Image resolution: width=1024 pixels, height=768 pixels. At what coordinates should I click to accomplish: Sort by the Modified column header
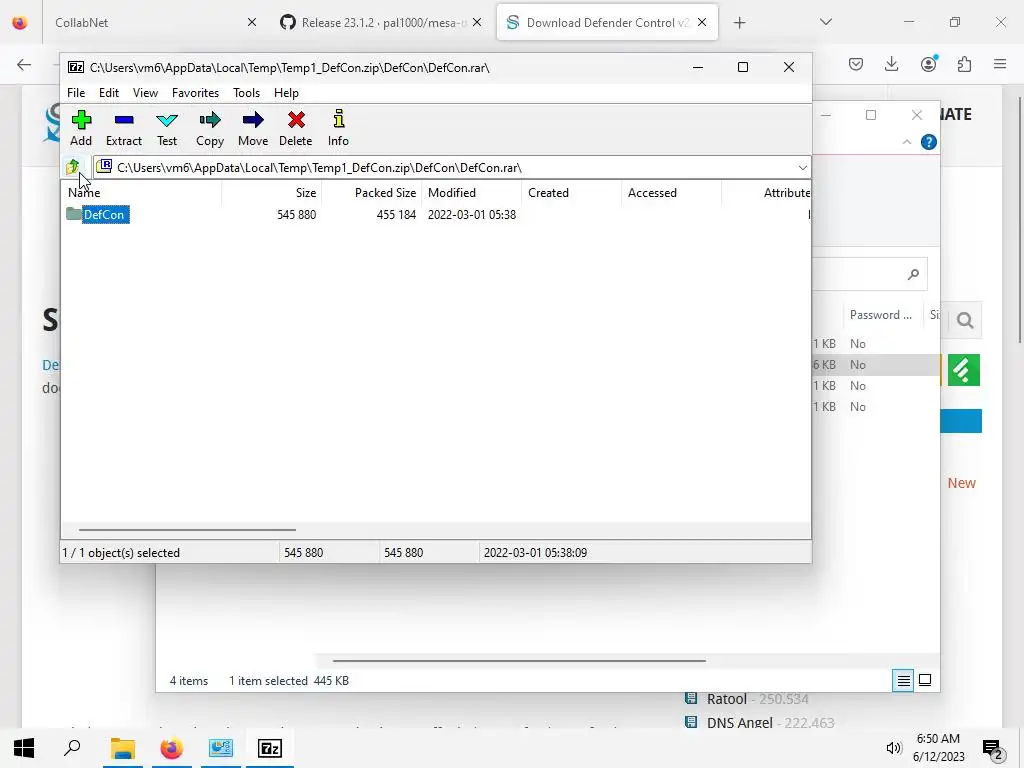(x=472, y=193)
